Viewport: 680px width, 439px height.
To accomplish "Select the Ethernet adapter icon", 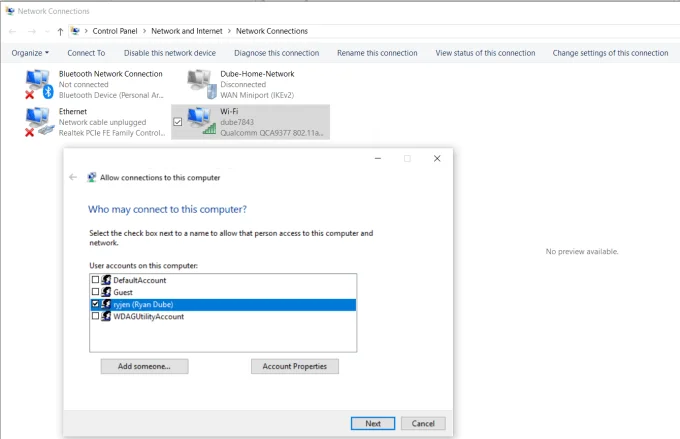I will 38,121.
